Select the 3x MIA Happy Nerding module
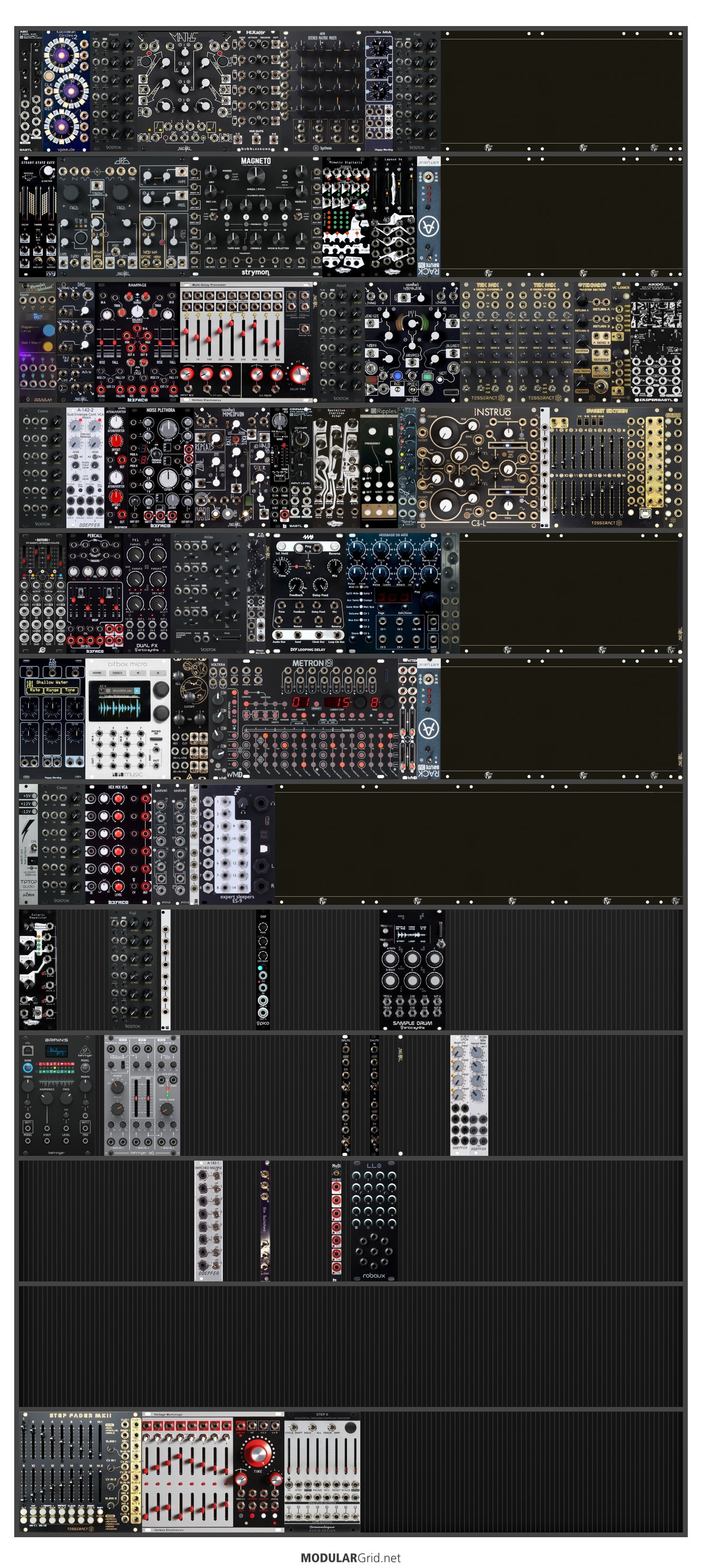The height and width of the screenshot is (1568, 702). 379,90
